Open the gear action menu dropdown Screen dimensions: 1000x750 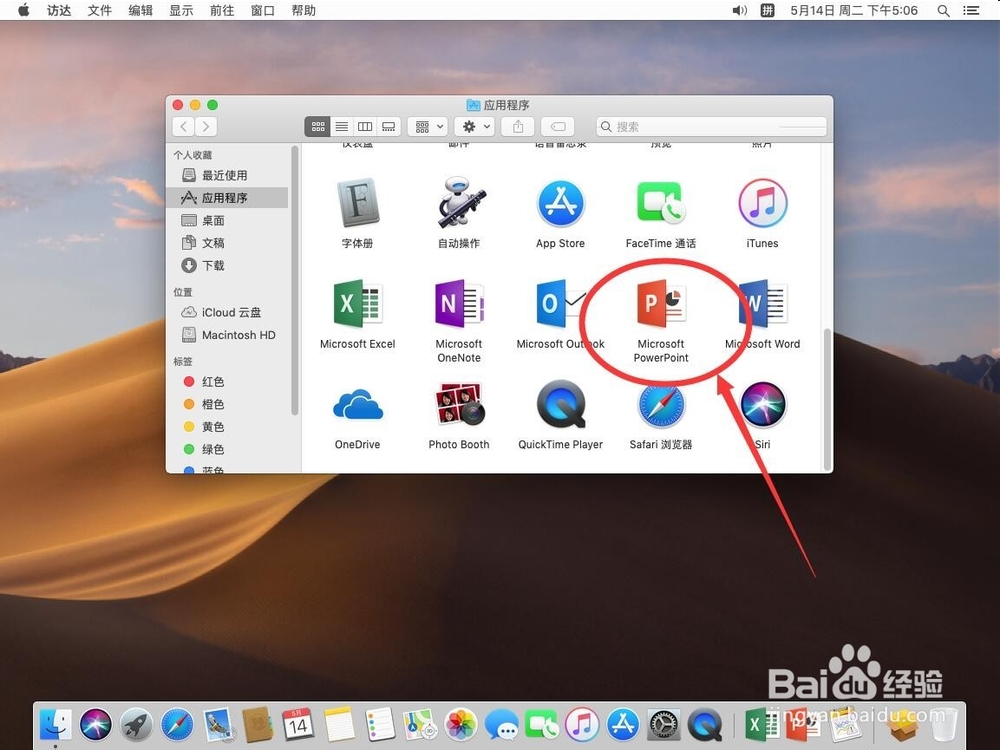[x=474, y=126]
